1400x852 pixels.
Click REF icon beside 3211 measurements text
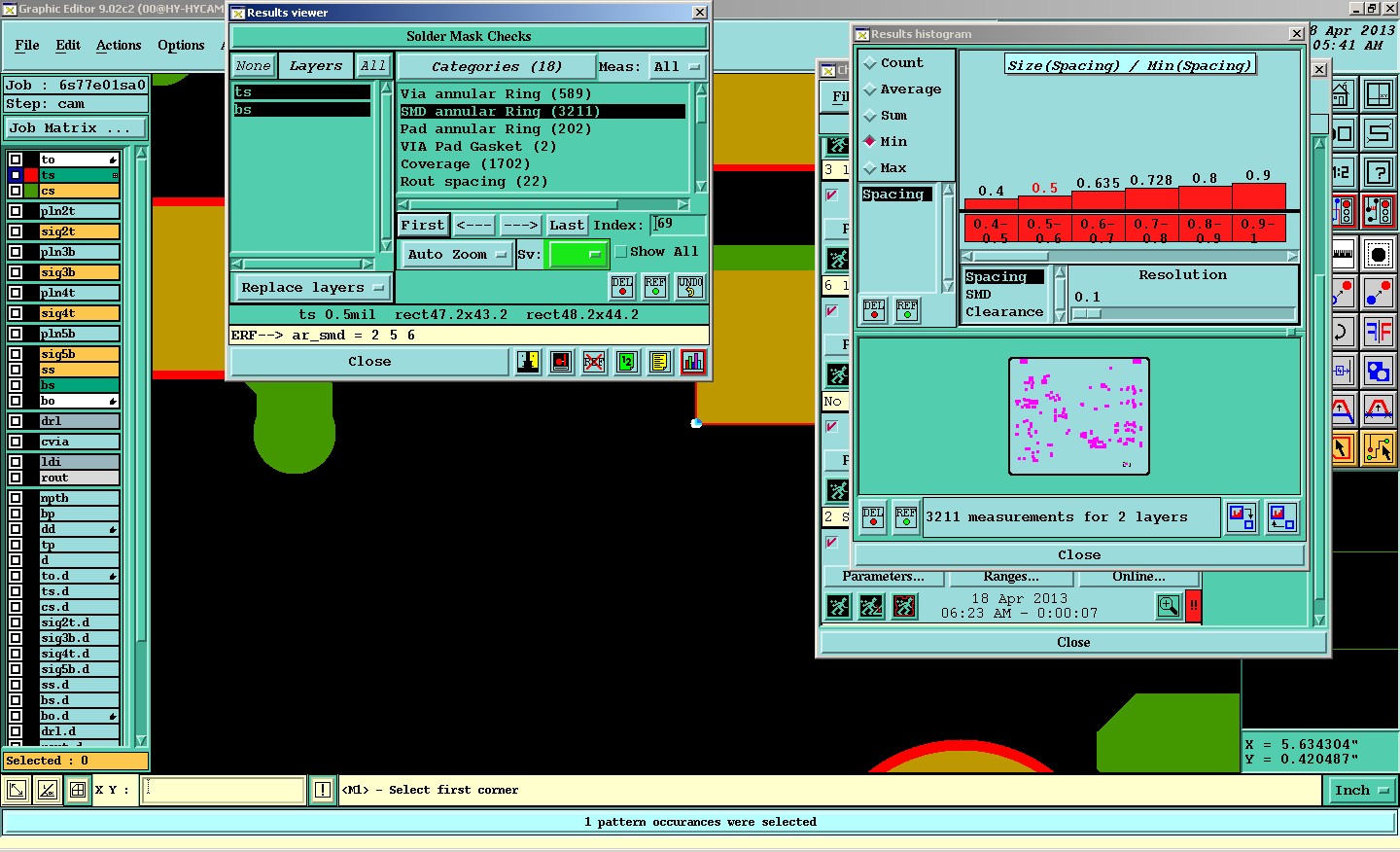pyautogui.click(x=906, y=517)
